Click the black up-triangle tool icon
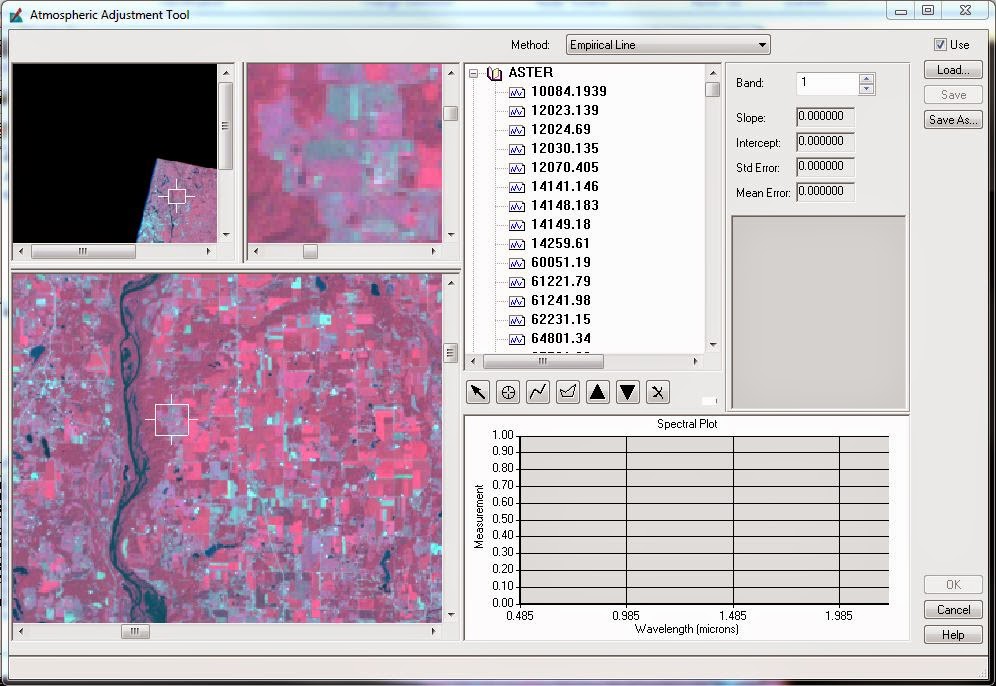 pos(597,392)
